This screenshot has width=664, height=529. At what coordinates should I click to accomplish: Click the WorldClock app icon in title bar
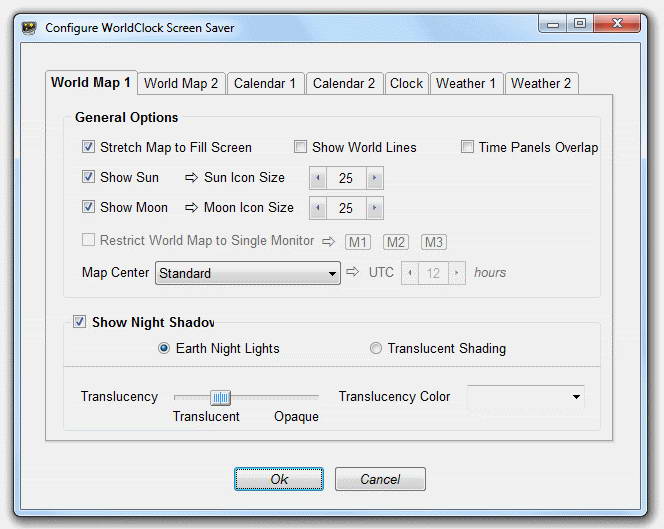pyautogui.click(x=29, y=28)
